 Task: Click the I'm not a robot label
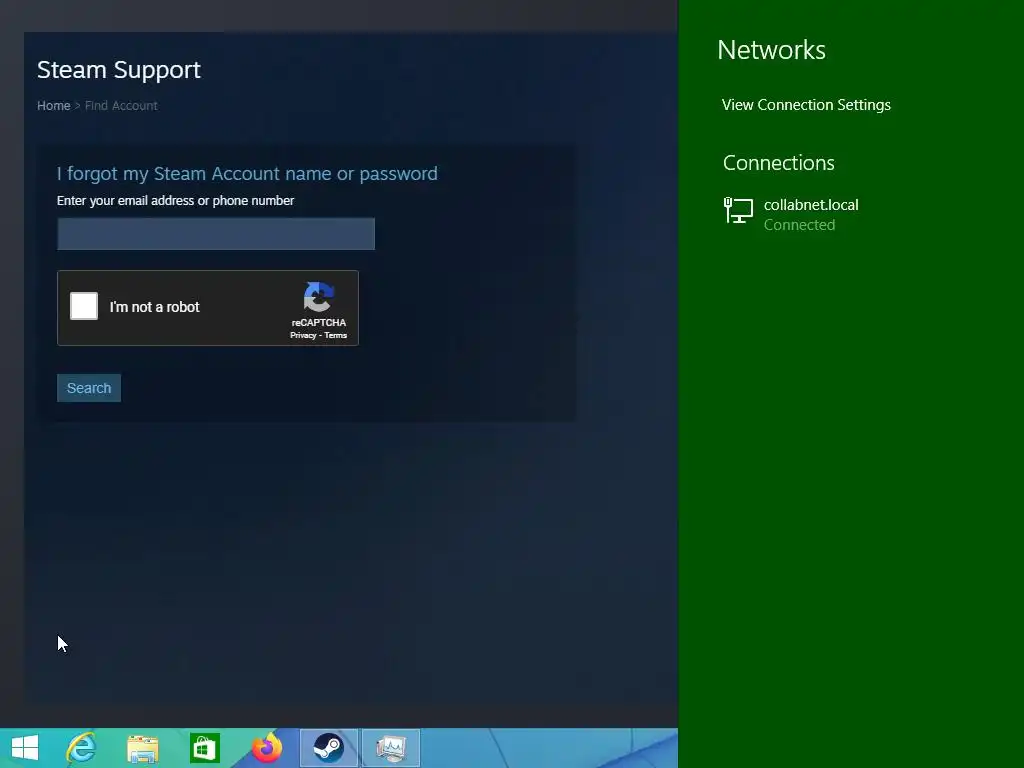(x=155, y=307)
